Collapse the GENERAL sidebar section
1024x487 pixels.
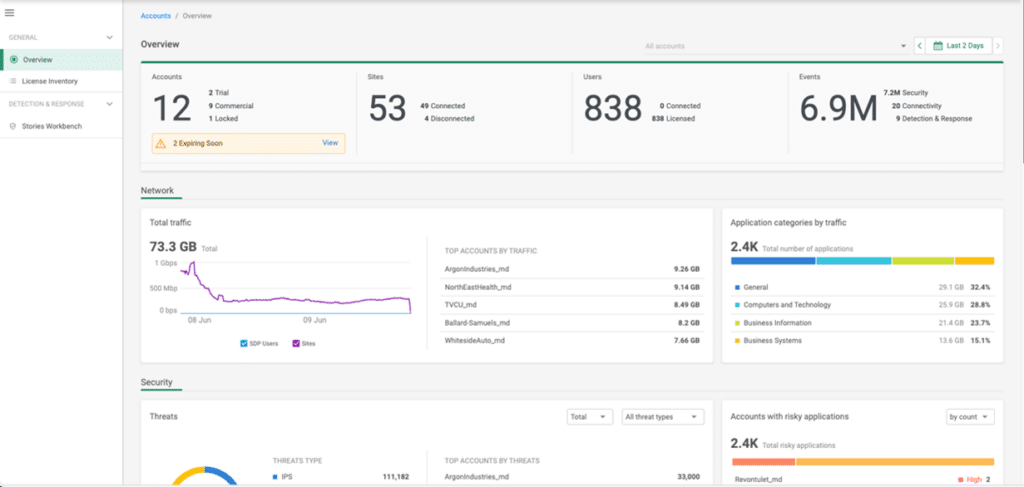pyautogui.click(x=109, y=37)
